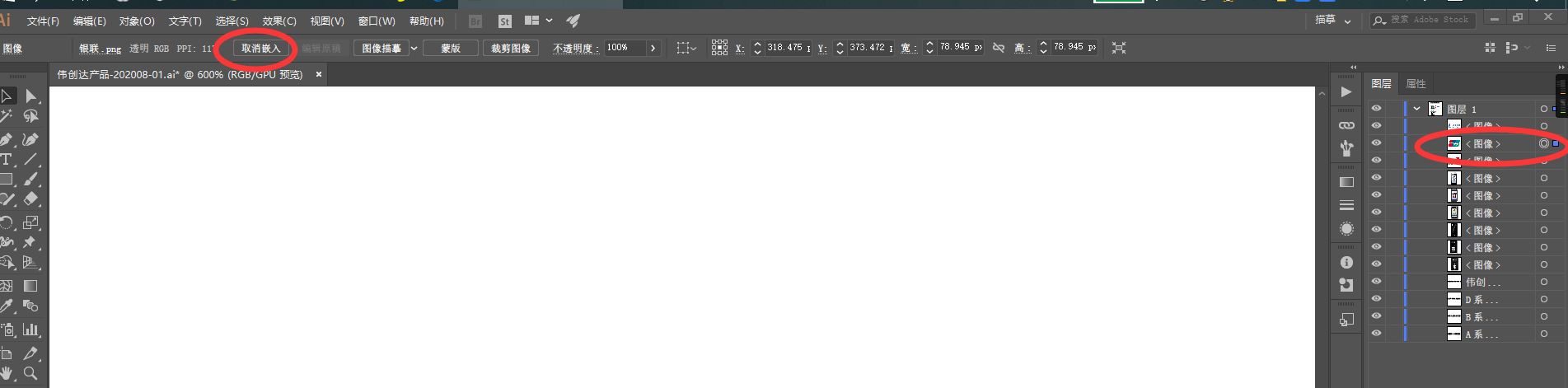Toggle visibility of the D系 layer item

(x=1376, y=299)
